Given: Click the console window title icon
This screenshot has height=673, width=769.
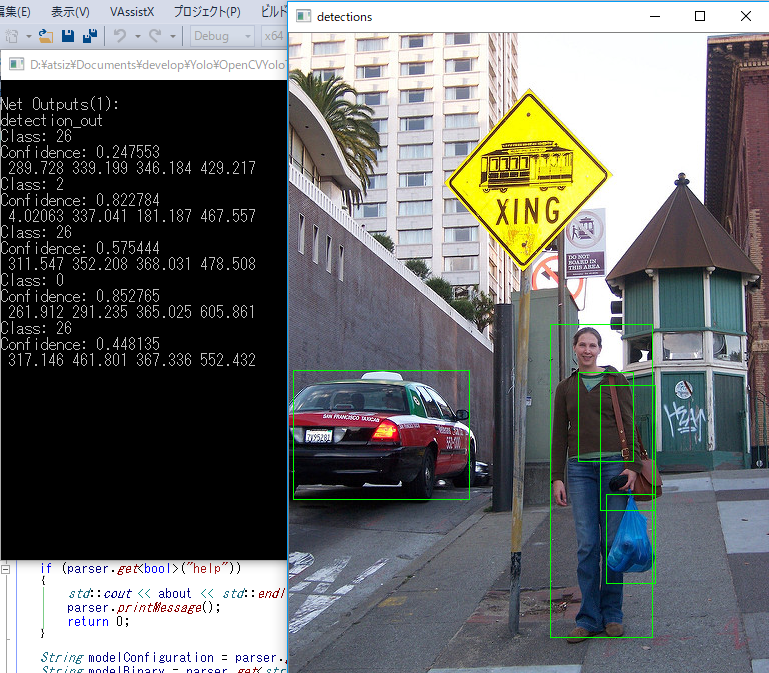Looking at the screenshot, I should 17,64.
